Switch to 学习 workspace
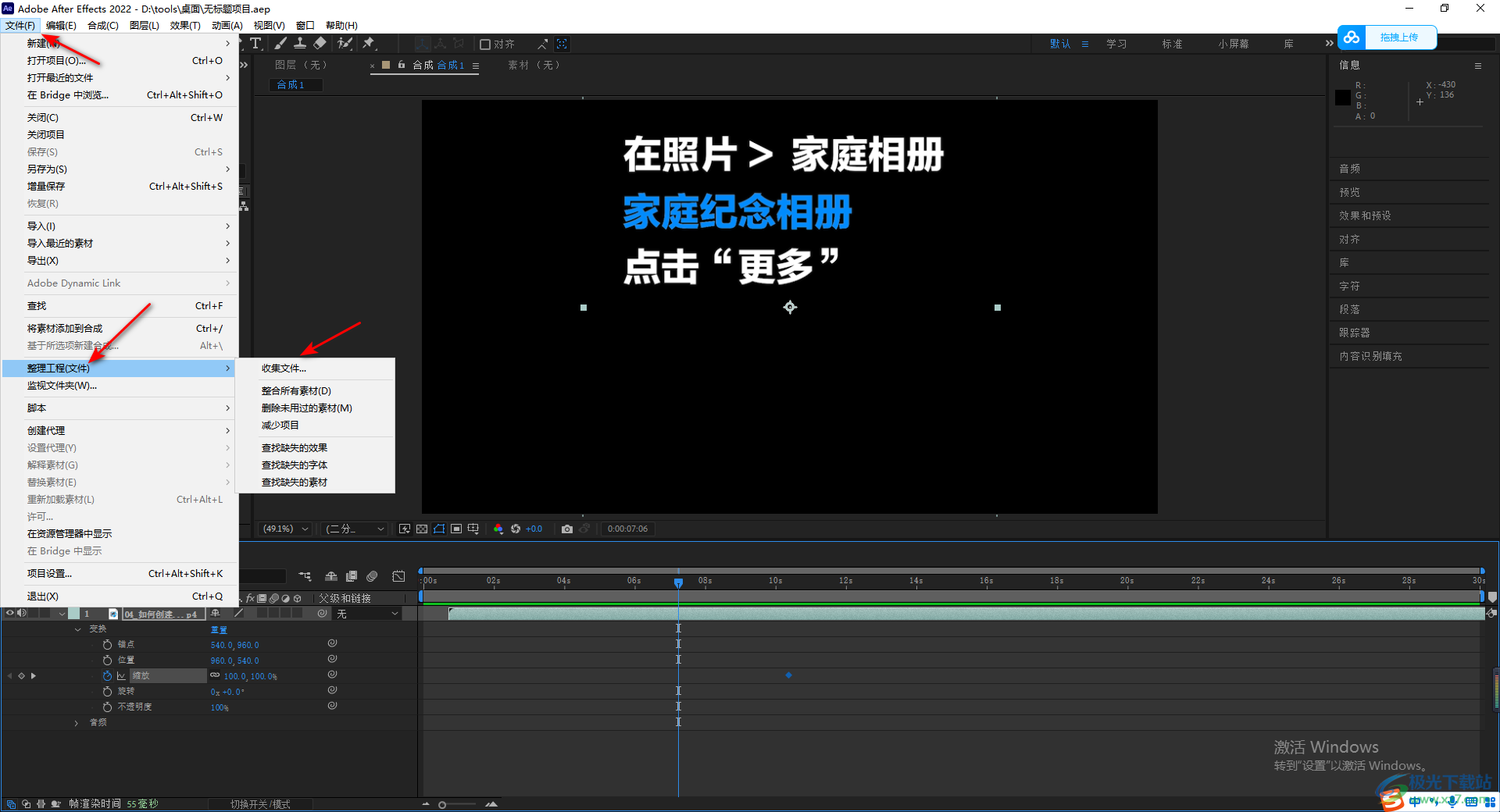 point(1116,44)
